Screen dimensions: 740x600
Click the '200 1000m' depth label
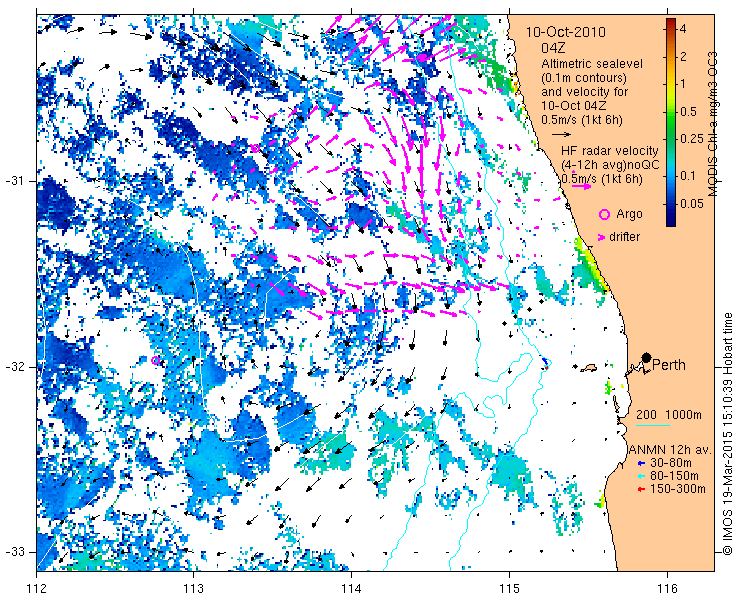[669, 415]
